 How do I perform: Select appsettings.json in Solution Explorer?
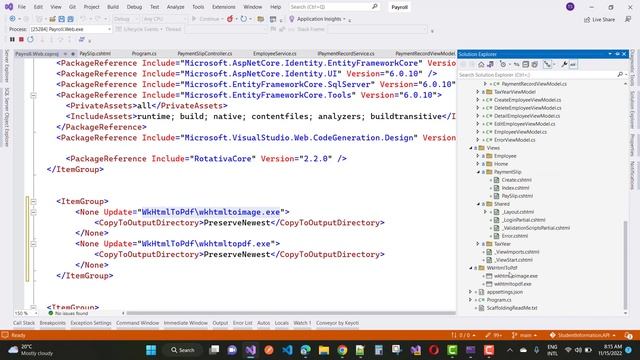pyautogui.click(x=504, y=292)
